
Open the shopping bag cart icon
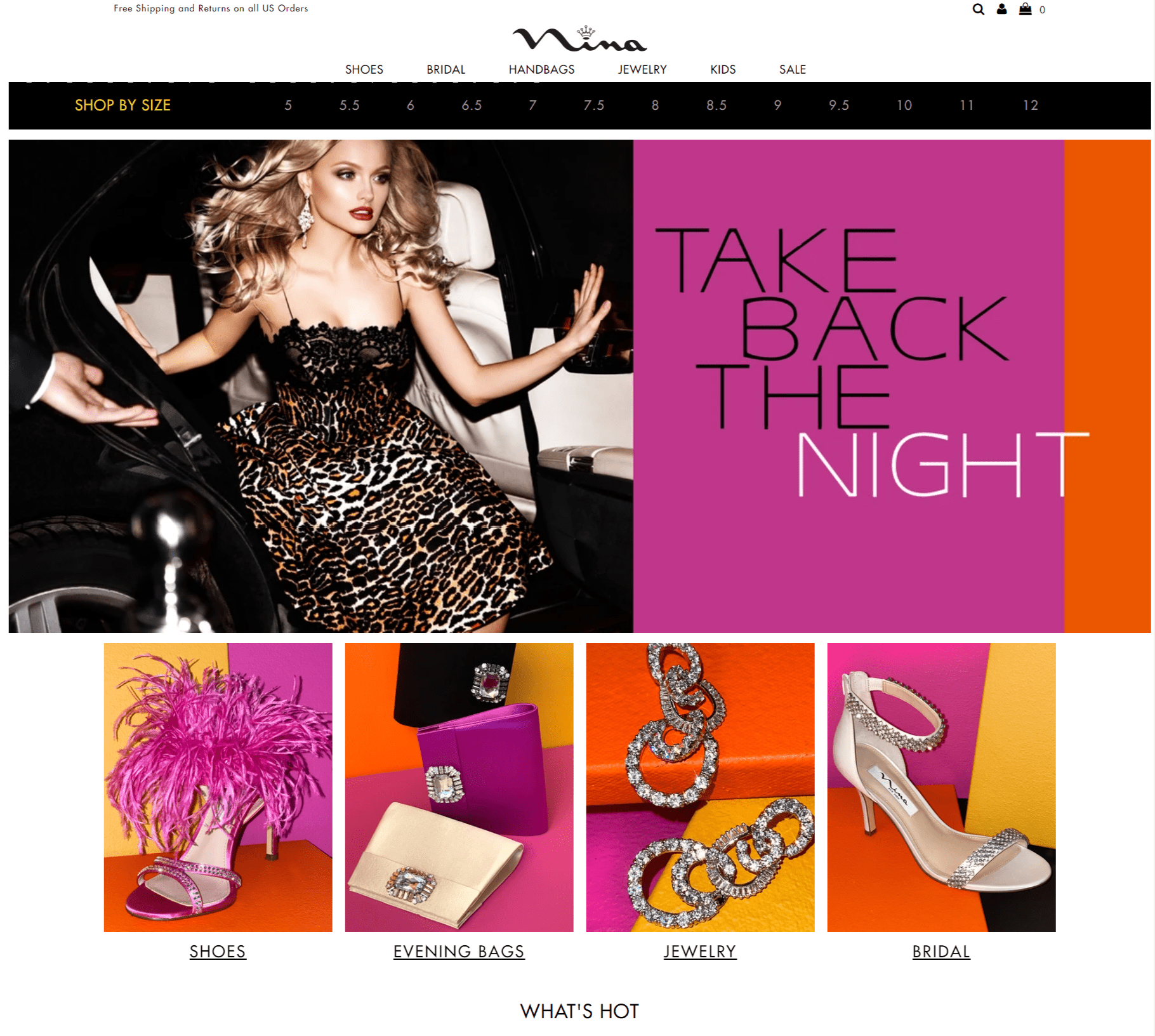coord(1025,9)
